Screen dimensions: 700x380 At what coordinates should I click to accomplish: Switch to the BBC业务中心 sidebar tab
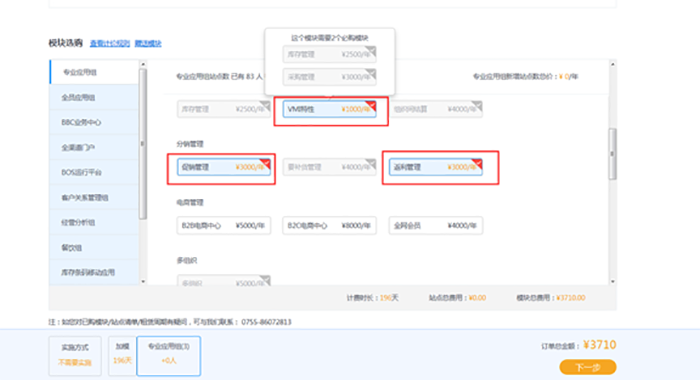[x=94, y=122]
